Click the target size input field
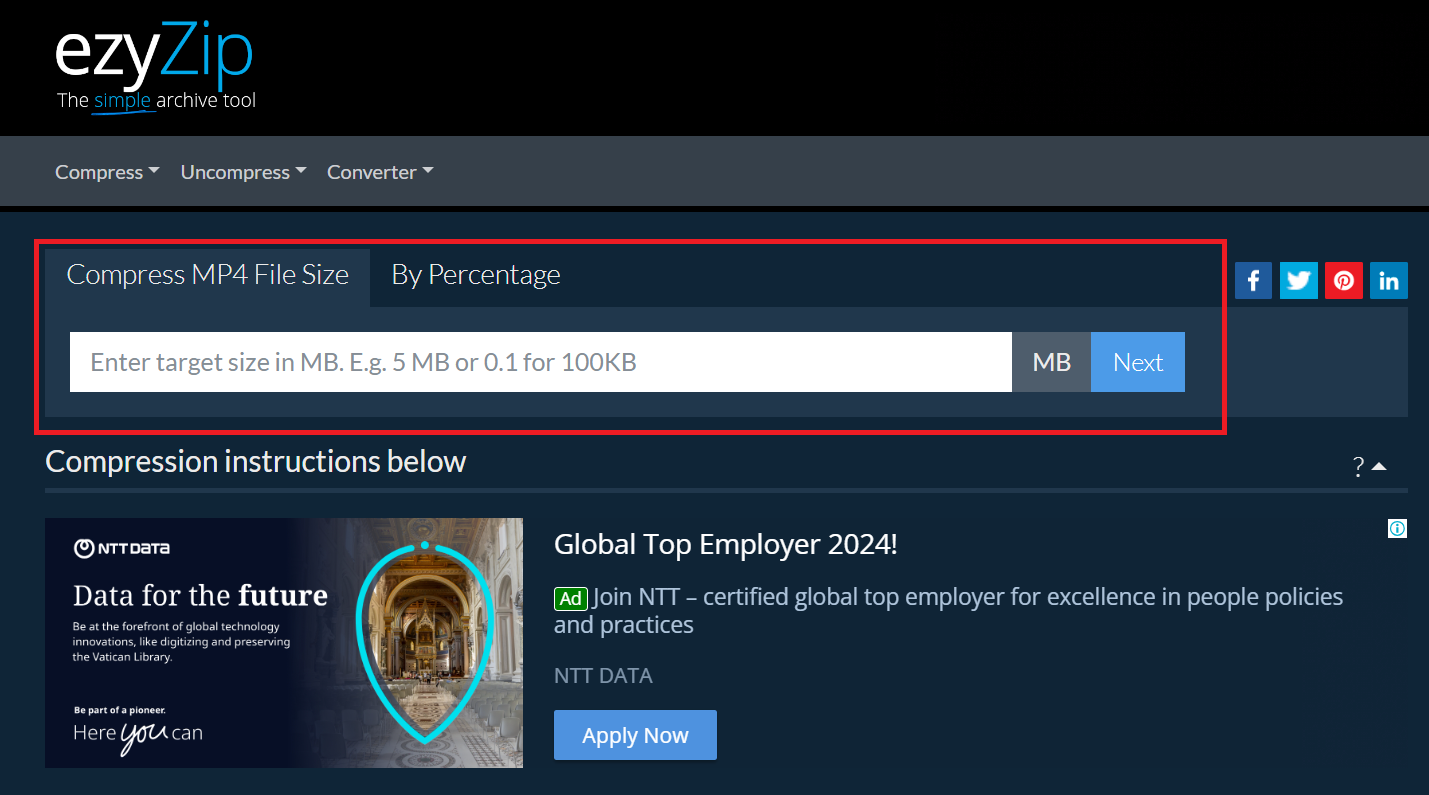 [540, 361]
